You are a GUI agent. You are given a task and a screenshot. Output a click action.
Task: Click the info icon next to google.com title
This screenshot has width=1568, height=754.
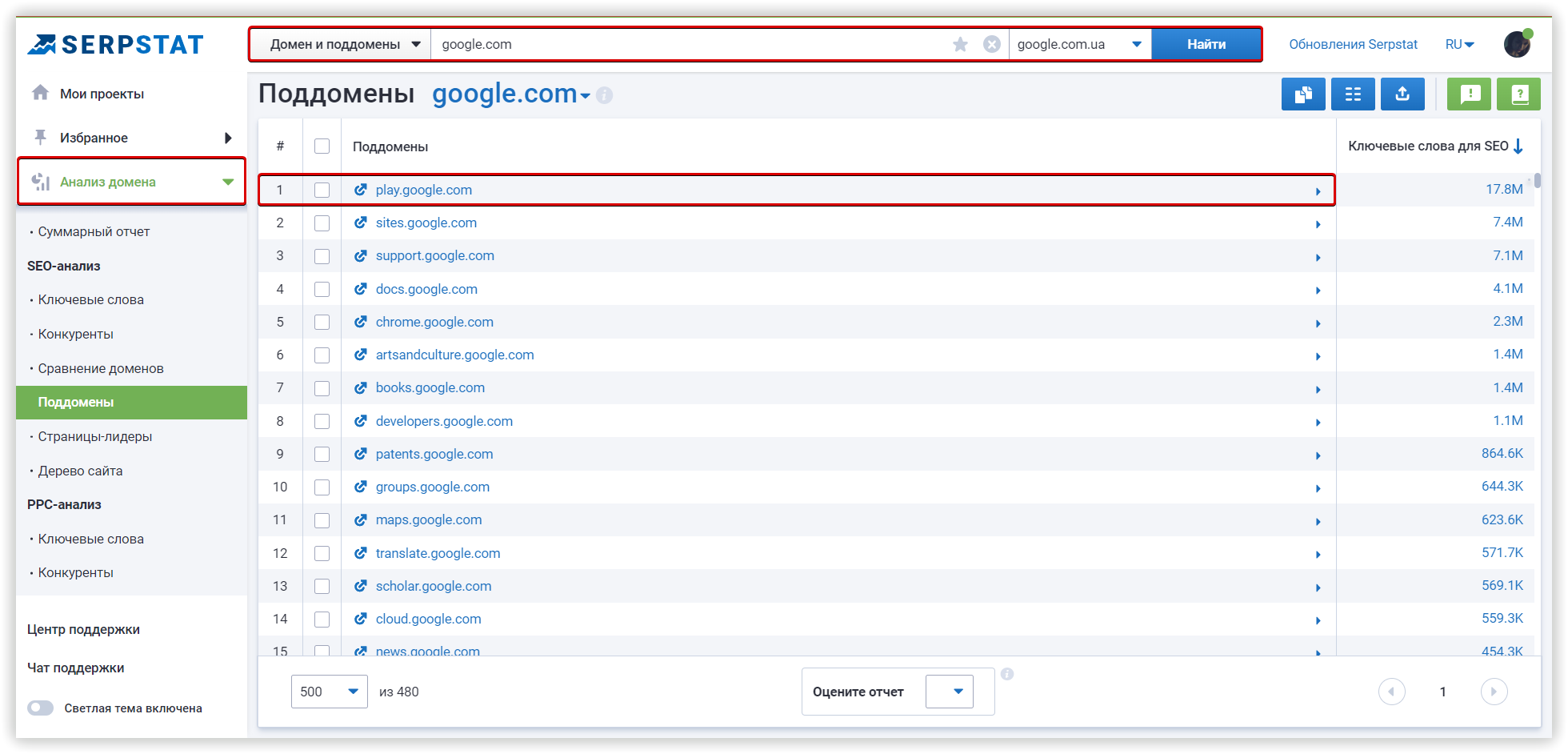click(x=605, y=95)
